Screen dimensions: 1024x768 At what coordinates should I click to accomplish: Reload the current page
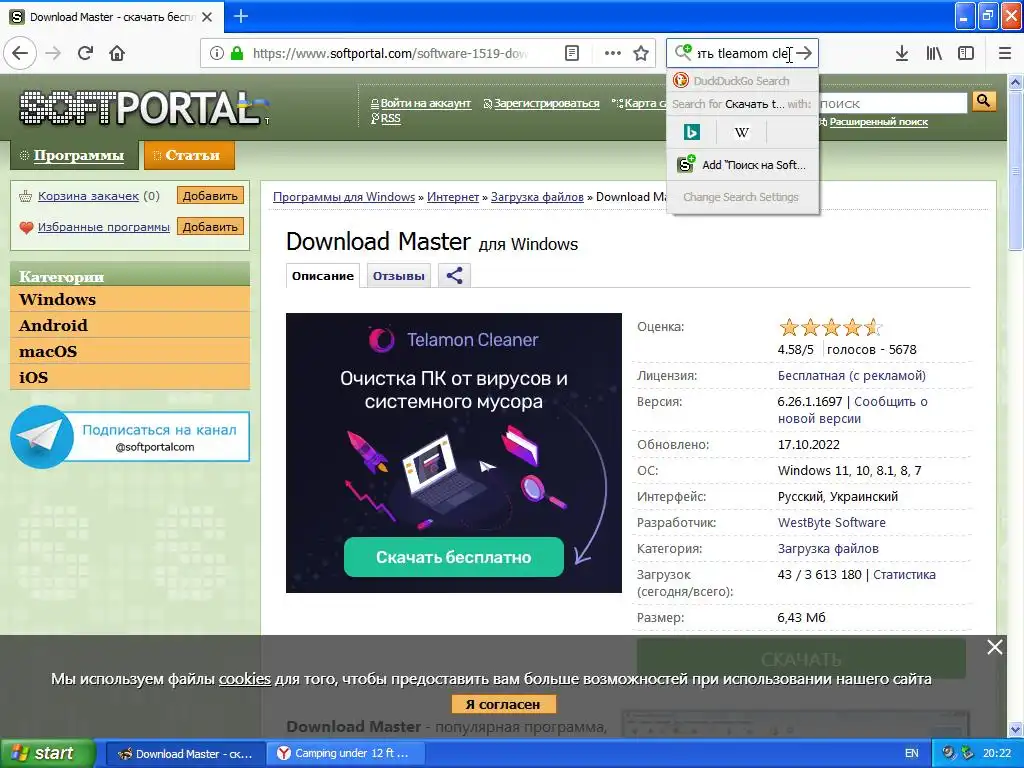point(86,53)
